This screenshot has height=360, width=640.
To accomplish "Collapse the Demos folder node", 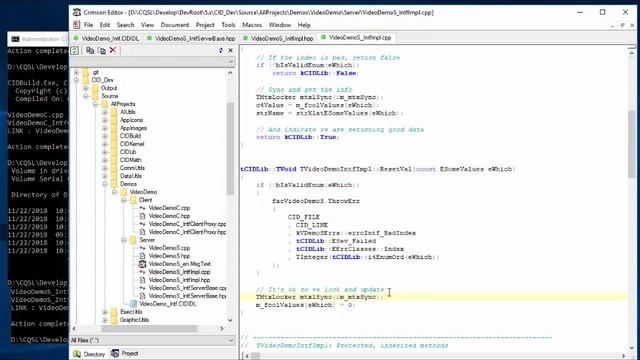I will 105,184.
